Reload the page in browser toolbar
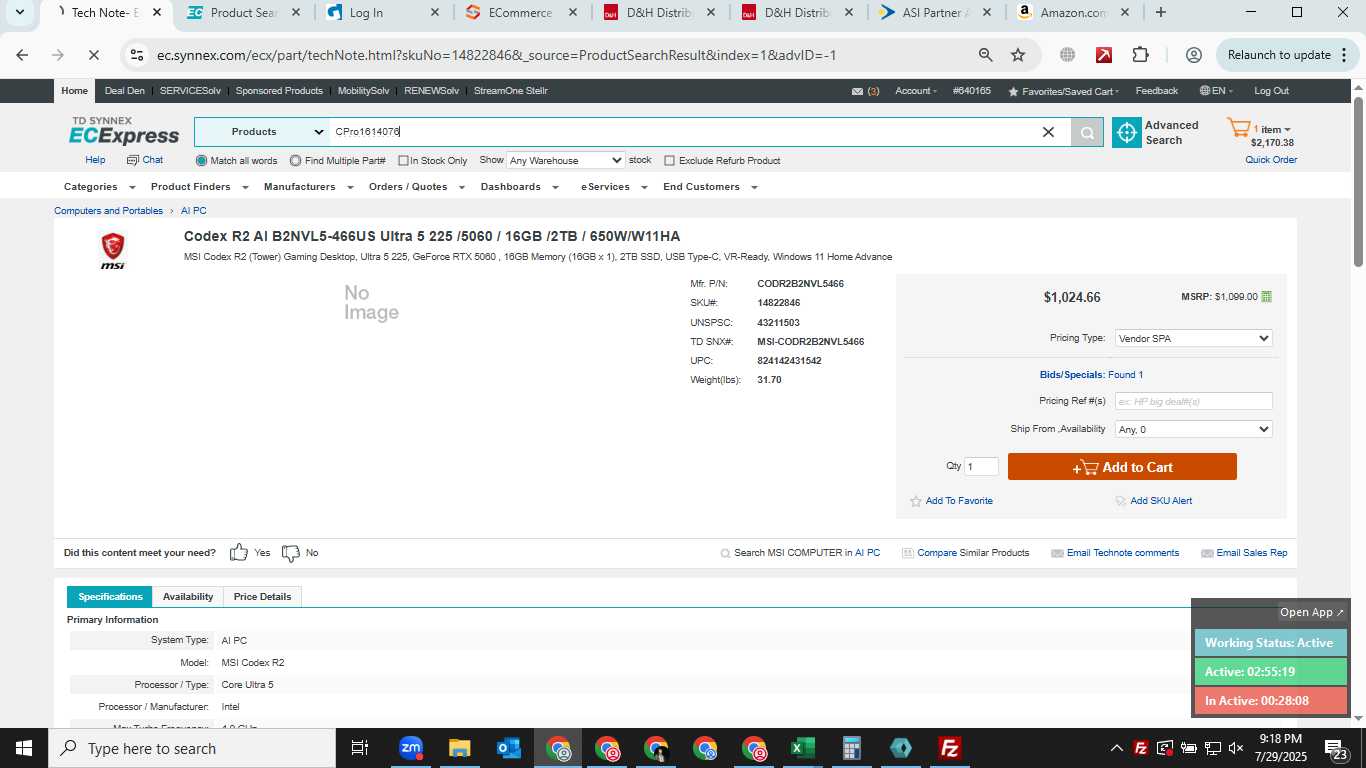Screen dimensions: 1366x768 94,55
